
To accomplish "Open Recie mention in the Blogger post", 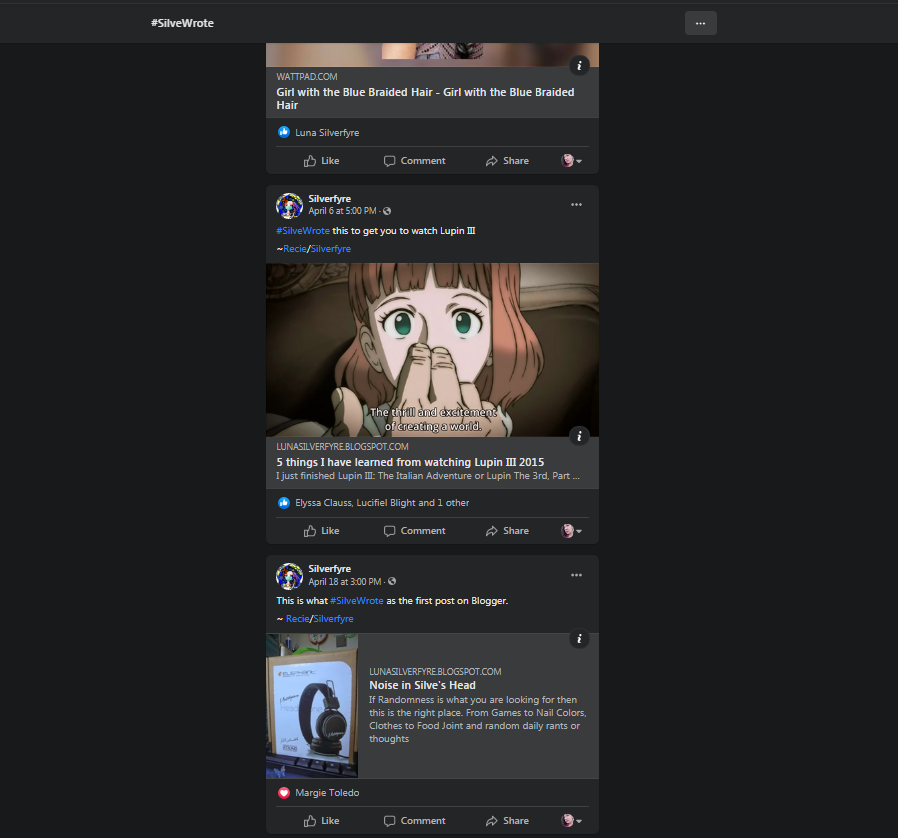I will click(x=297, y=619).
